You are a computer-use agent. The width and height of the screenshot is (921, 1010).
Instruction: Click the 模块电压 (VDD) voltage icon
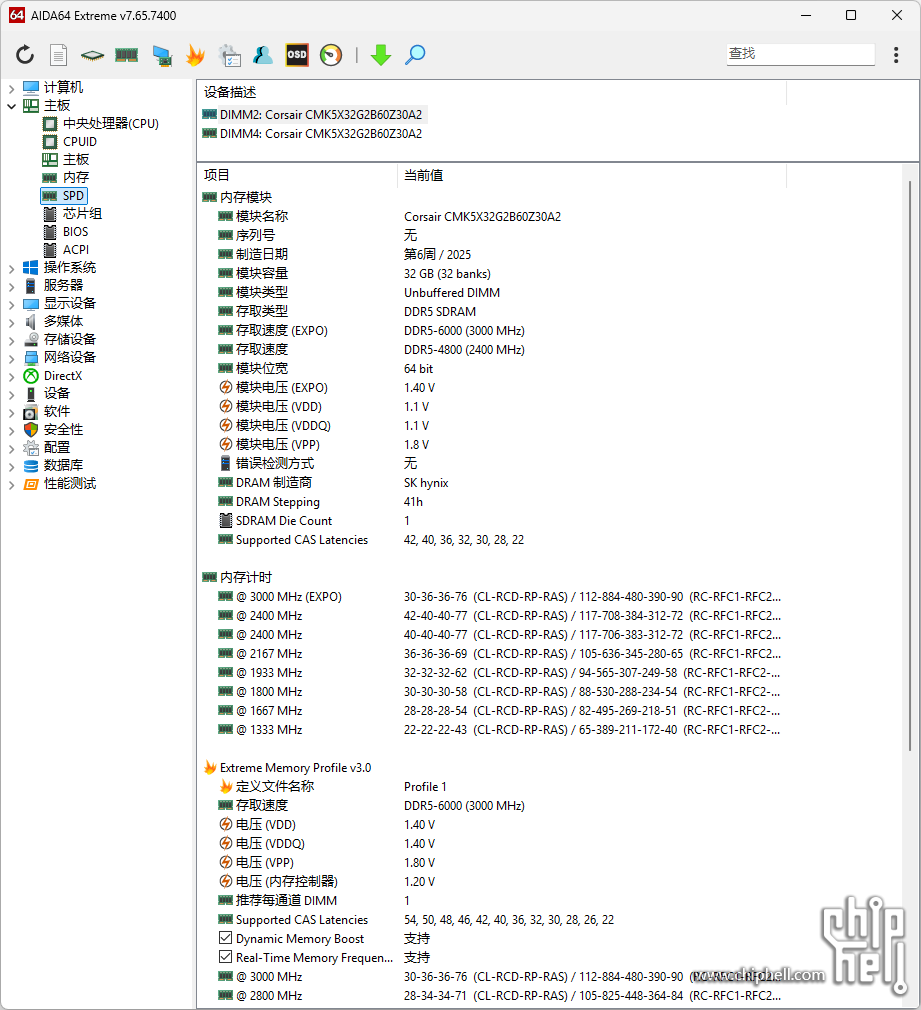[225, 406]
